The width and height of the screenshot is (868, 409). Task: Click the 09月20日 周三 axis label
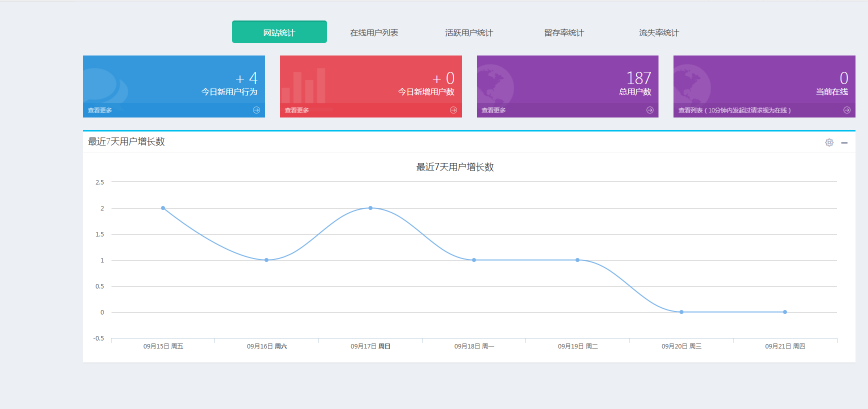click(681, 346)
